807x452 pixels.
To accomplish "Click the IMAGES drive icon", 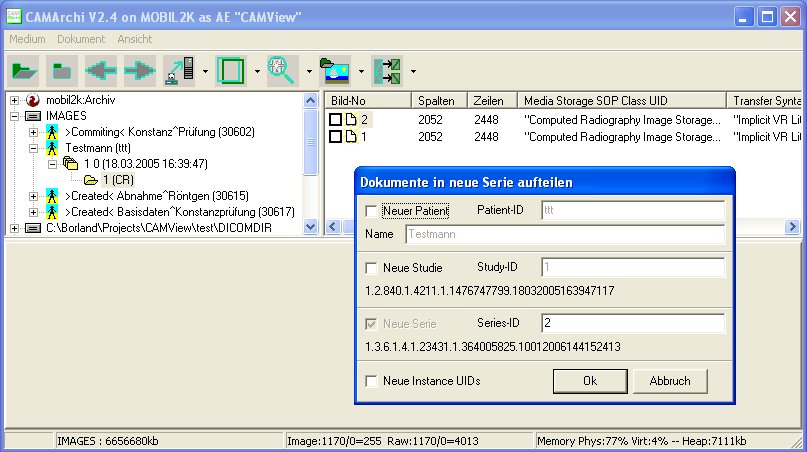I will click(33, 116).
